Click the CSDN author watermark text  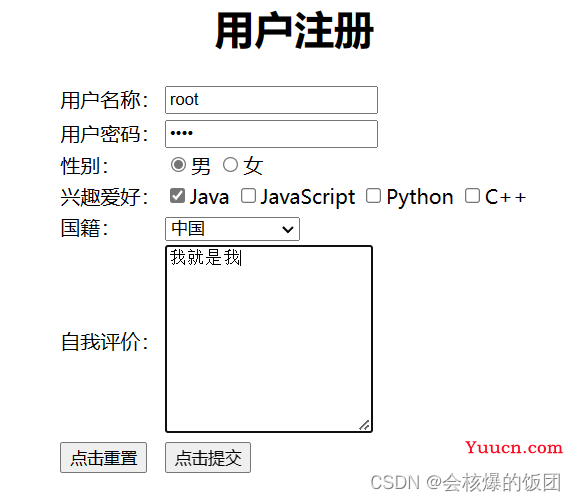(x=466, y=482)
